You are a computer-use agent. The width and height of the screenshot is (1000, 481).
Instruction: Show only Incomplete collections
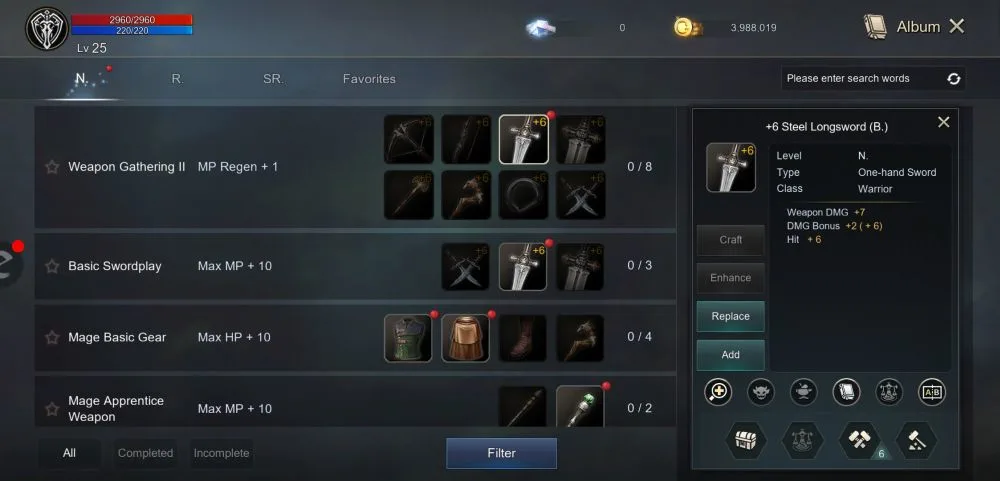[221, 453]
